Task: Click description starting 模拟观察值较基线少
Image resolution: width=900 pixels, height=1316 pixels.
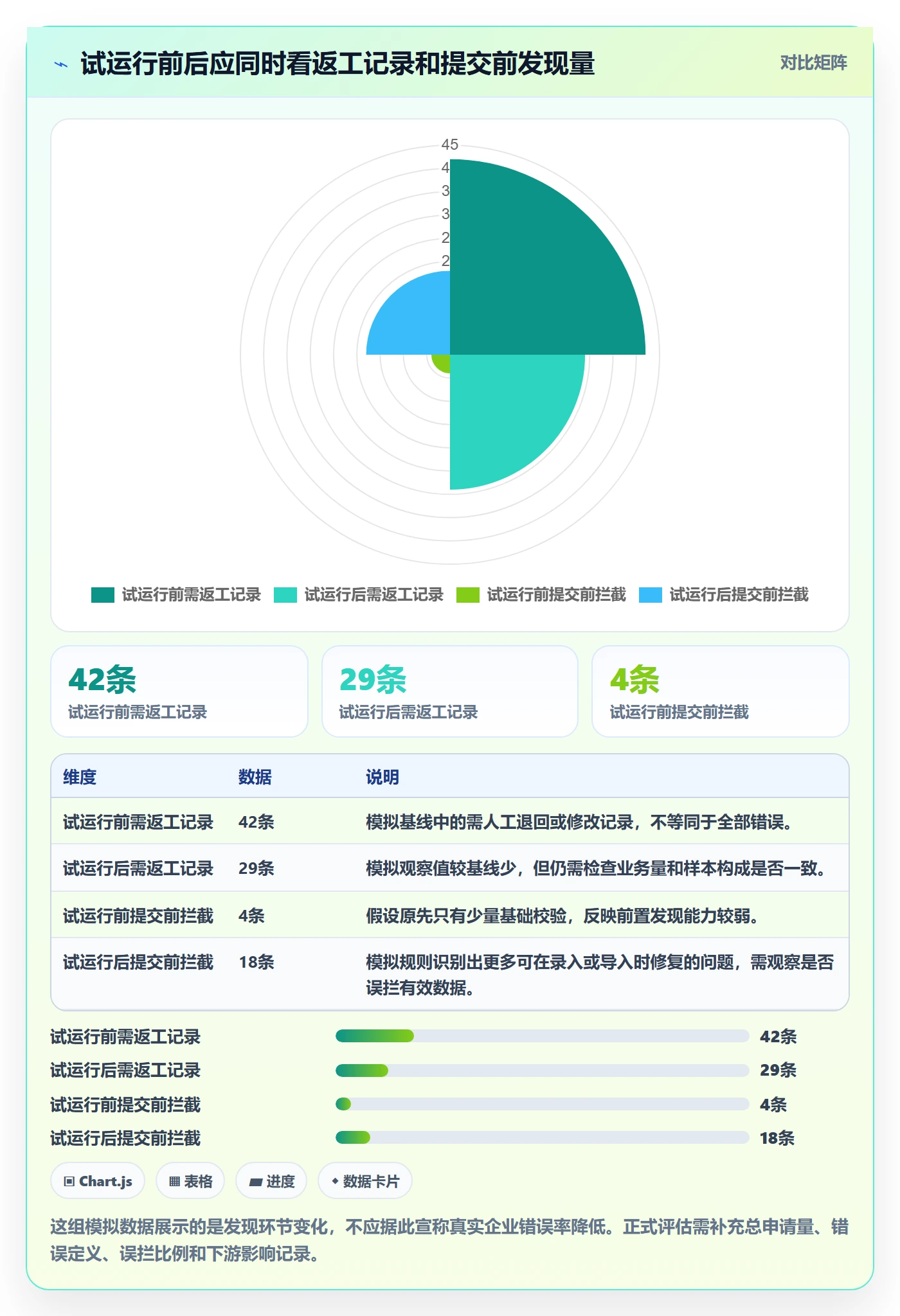Action: coord(597,868)
